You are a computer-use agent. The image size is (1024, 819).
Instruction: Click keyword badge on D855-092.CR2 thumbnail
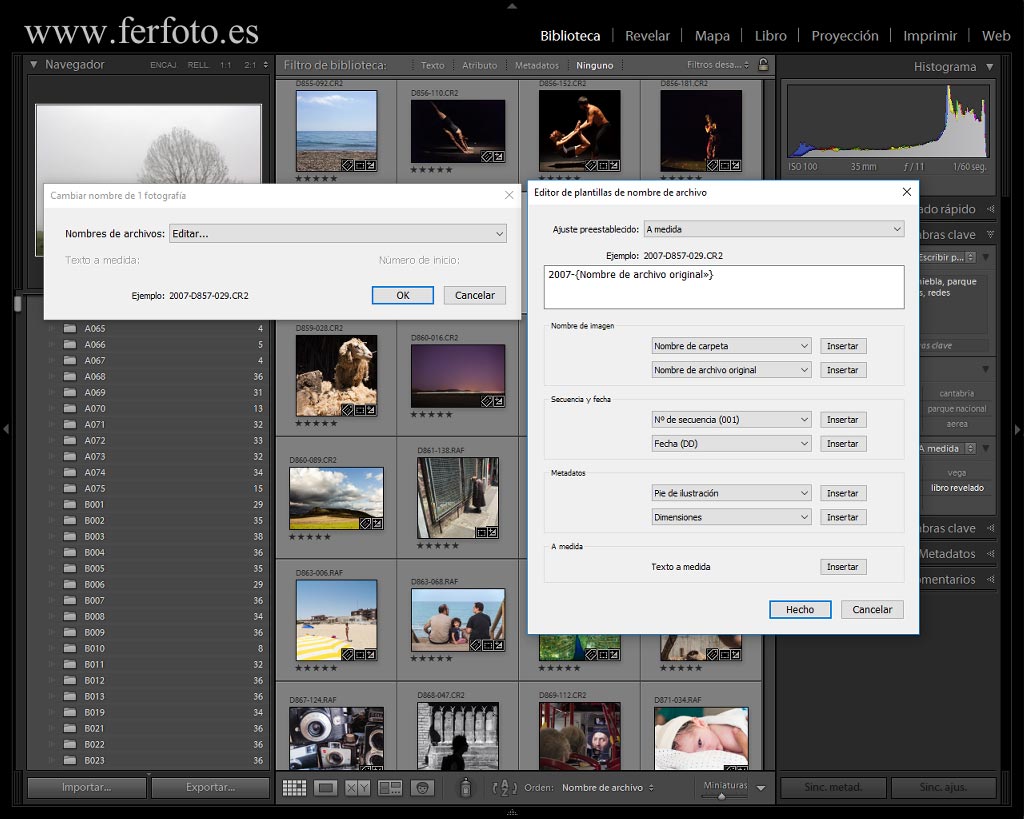click(x=347, y=165)
